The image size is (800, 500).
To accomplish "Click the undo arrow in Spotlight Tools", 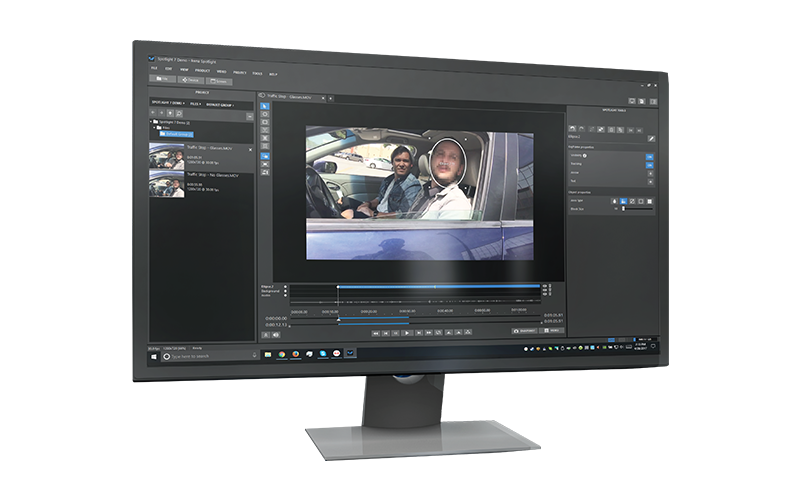I will point(572,129).
